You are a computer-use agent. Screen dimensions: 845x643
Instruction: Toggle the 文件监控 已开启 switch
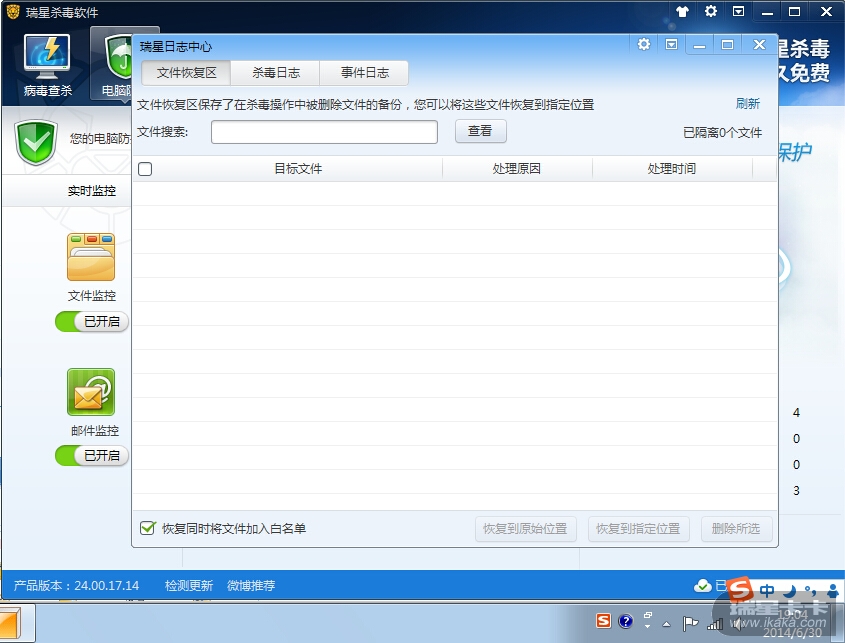[x=92, y=322]
